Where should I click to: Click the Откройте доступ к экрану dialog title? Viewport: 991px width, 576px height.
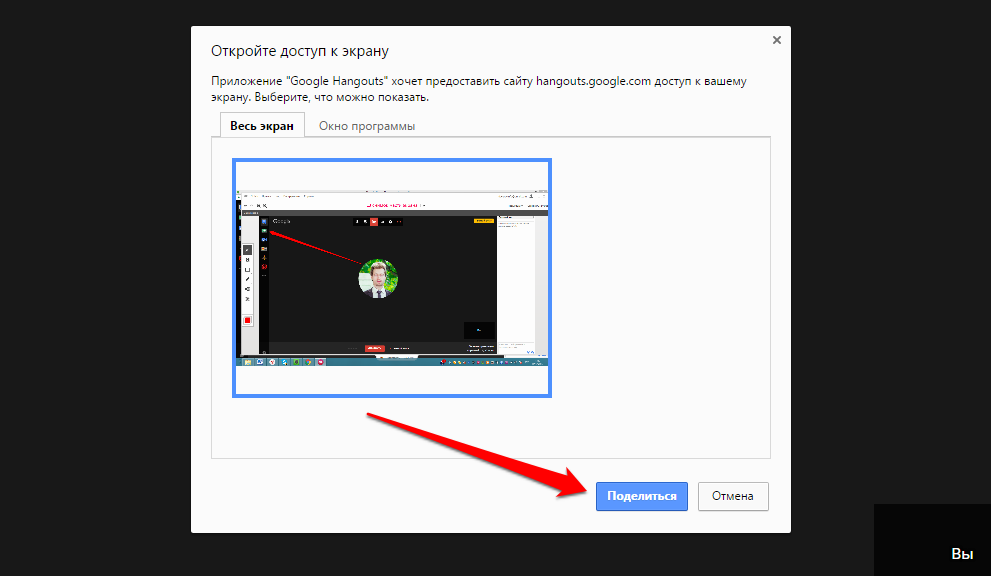(299, 51)
